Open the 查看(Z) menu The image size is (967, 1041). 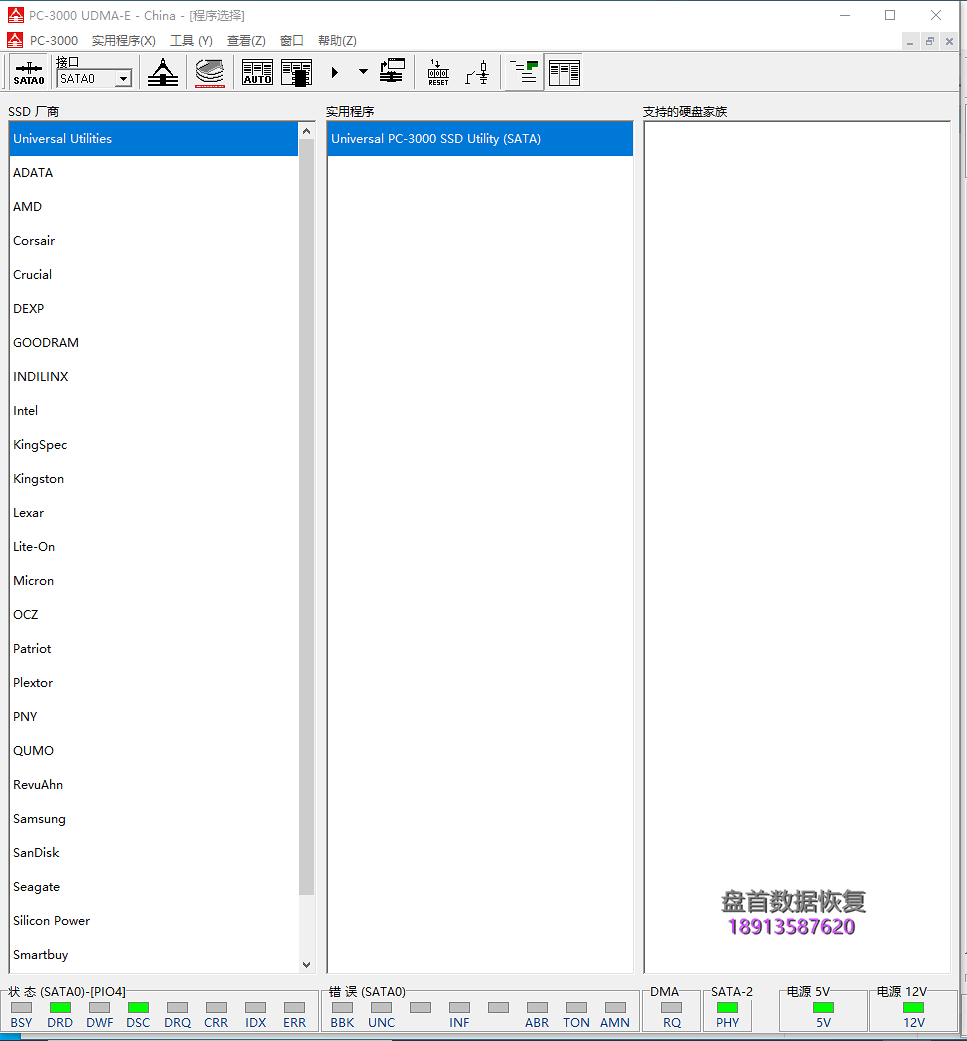(246, 40)
